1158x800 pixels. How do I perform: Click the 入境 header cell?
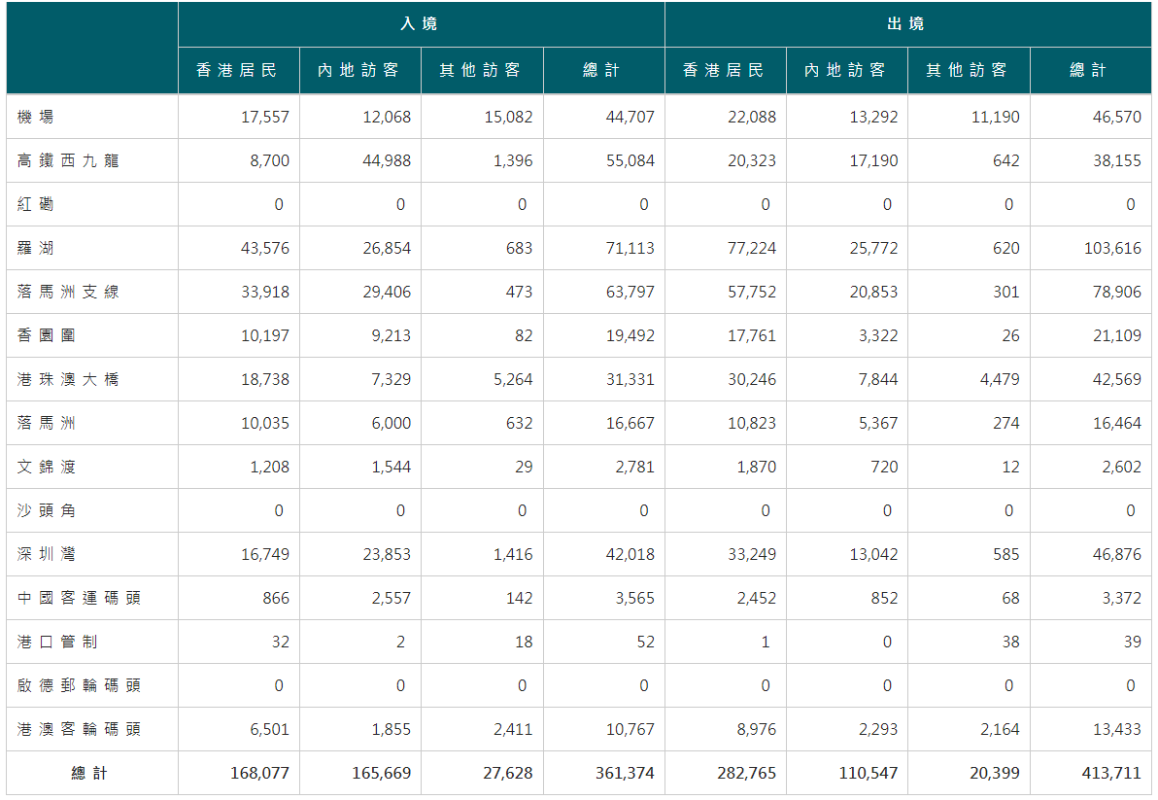420,24
